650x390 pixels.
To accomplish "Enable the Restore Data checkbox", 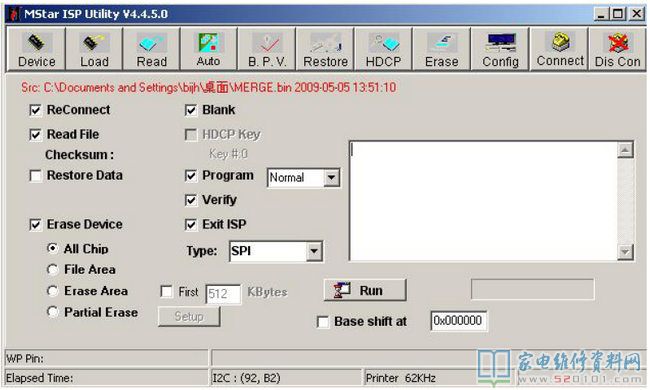I will tap(35, 176).
